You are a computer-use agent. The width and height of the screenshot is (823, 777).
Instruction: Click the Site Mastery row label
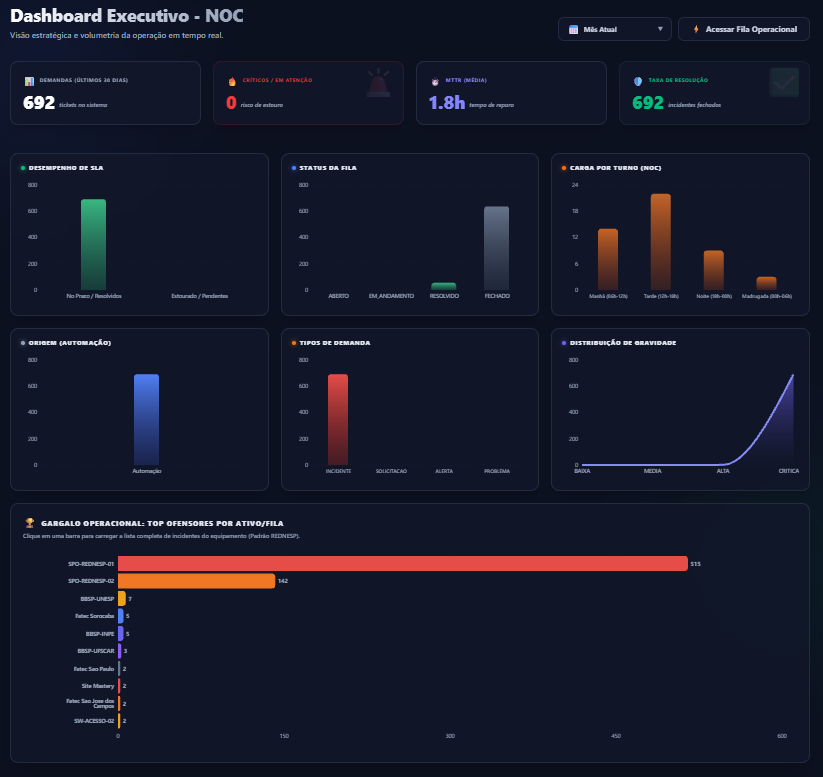coord(98,686)
